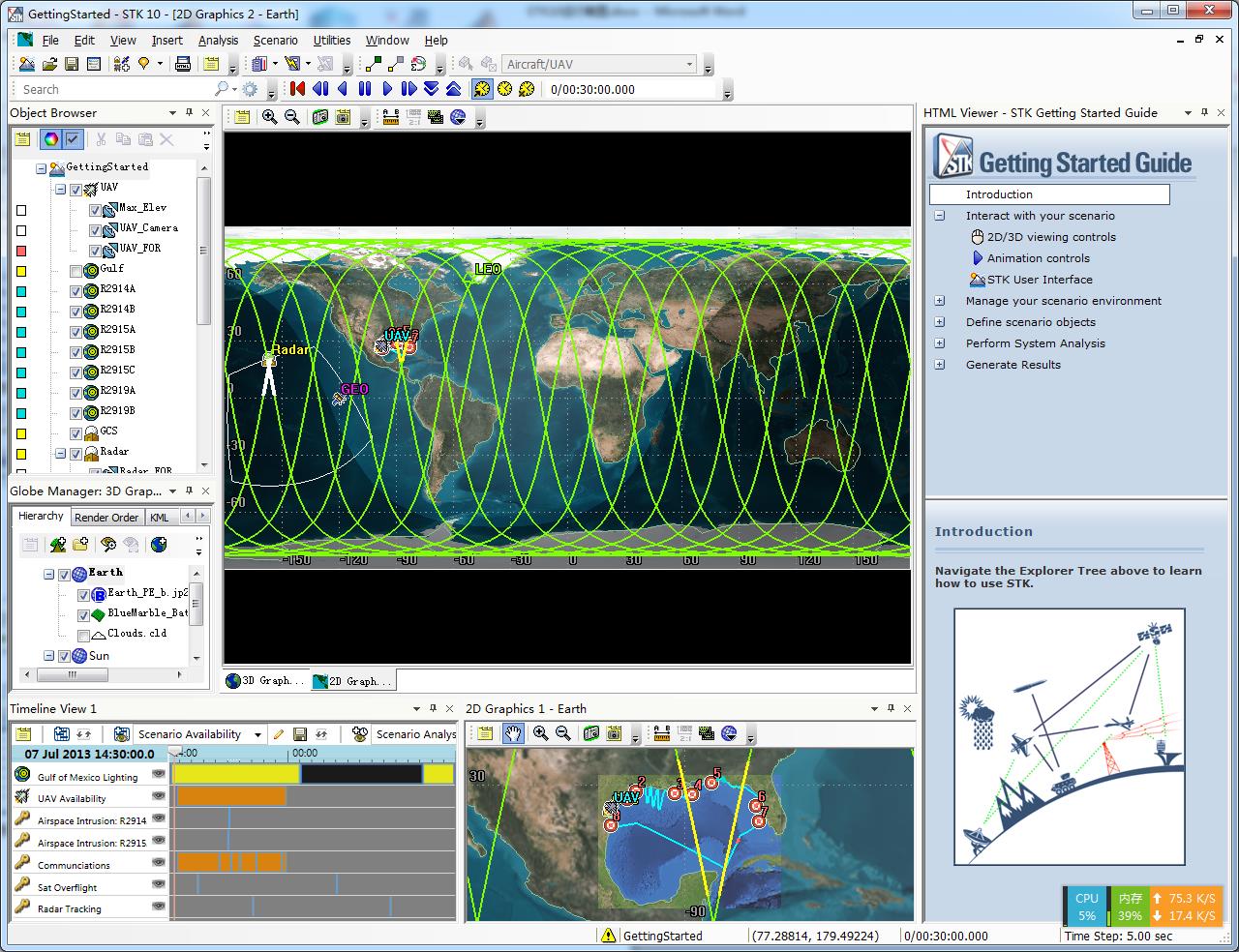Click cyan color swatch beside R2914A
The image size is (1239, 952).
point(21,291)
